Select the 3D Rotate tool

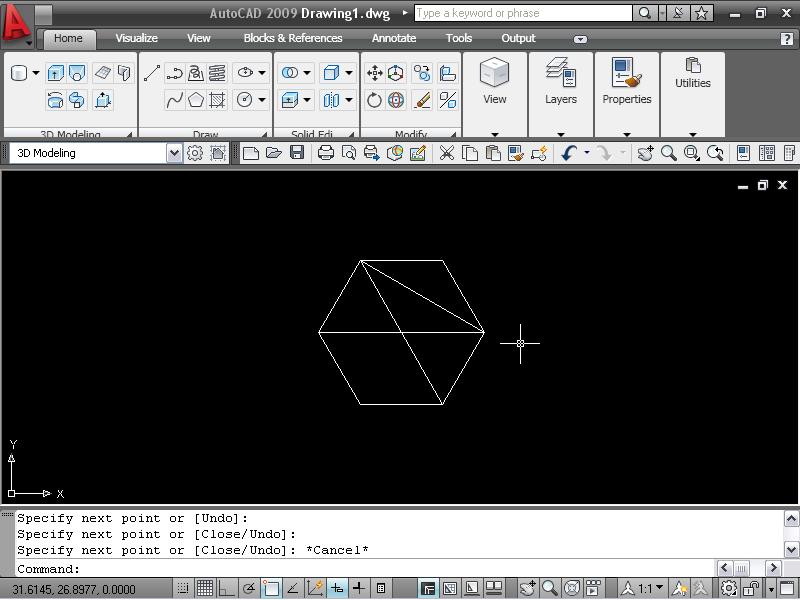click(x=396, y=100)
